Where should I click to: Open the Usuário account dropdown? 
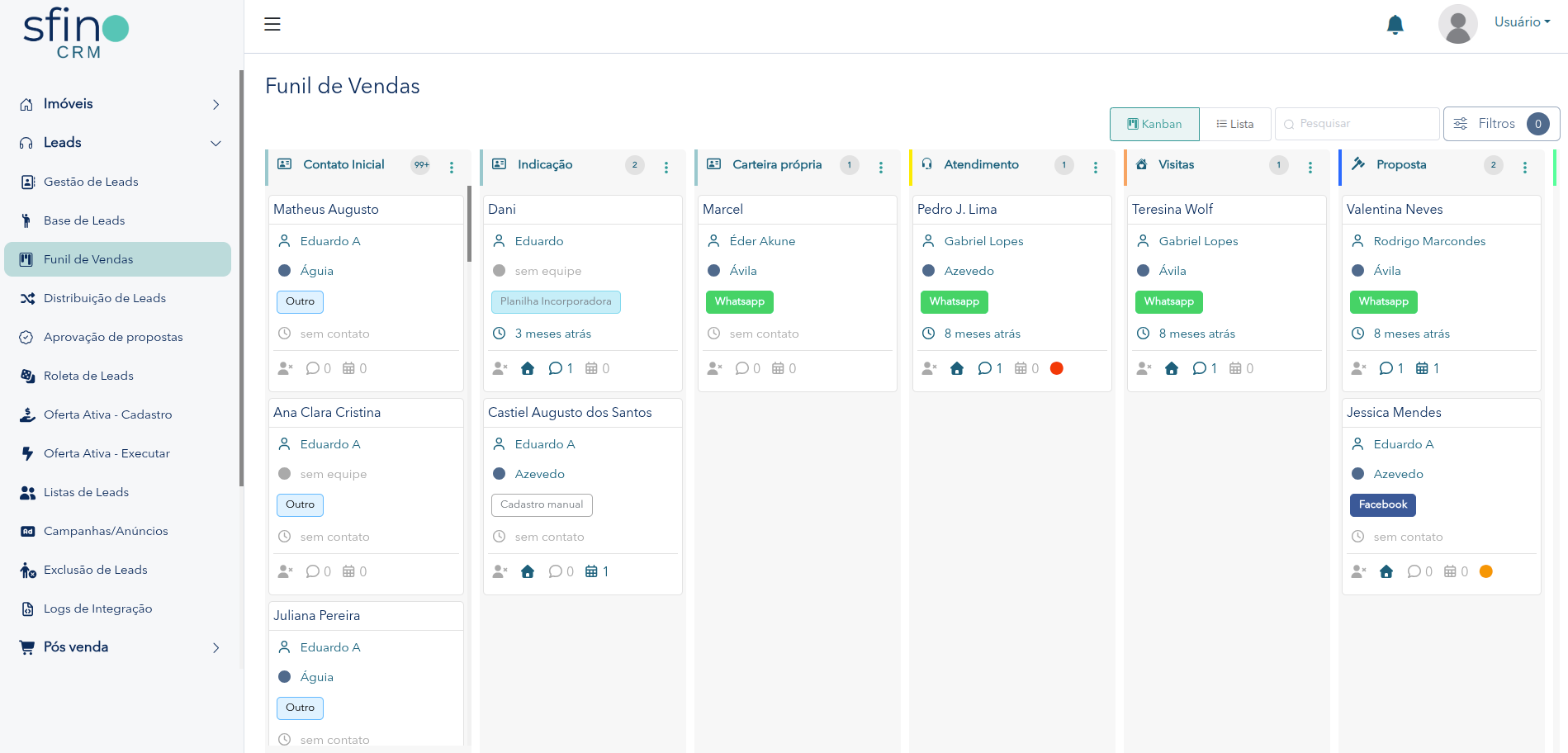(x=1521, y=22)
